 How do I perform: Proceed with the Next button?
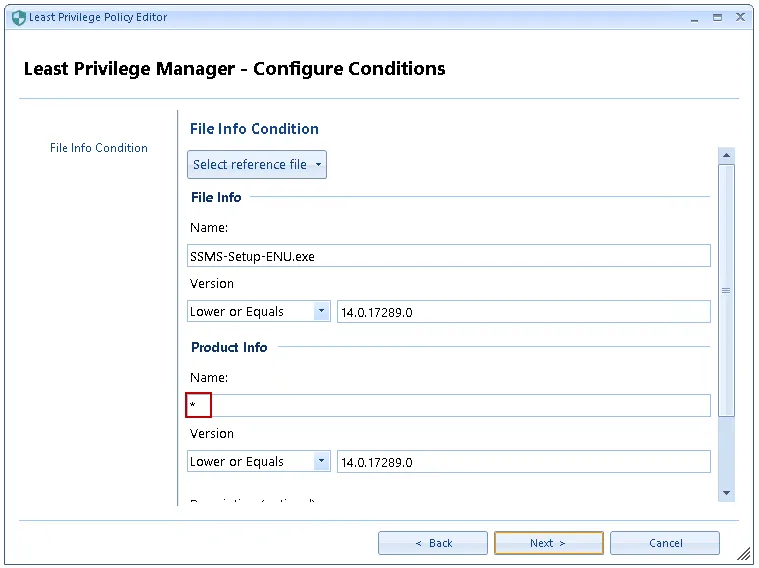[548, 543]
